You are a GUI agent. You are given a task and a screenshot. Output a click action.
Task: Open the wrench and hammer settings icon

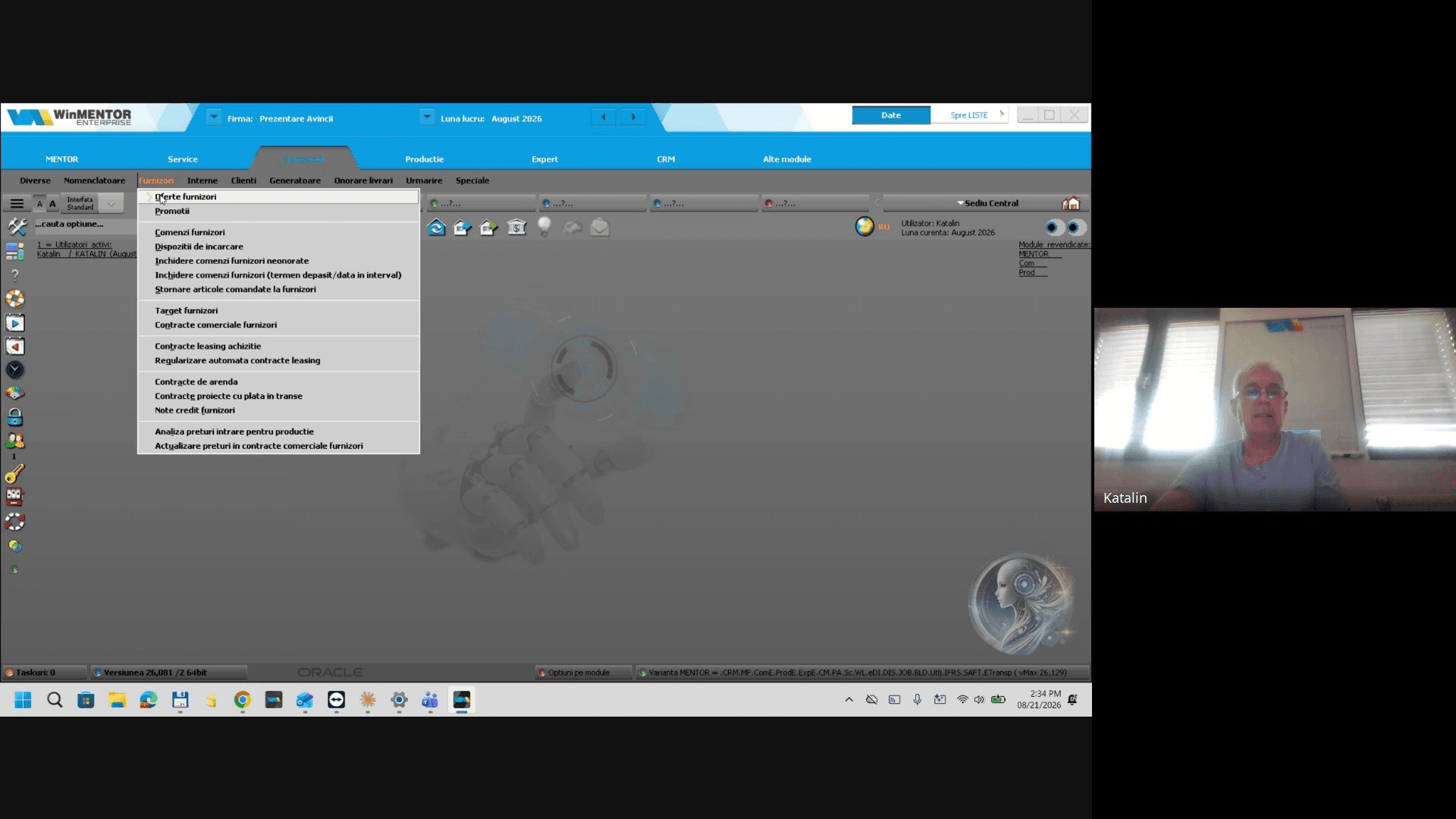pos(16,227)
